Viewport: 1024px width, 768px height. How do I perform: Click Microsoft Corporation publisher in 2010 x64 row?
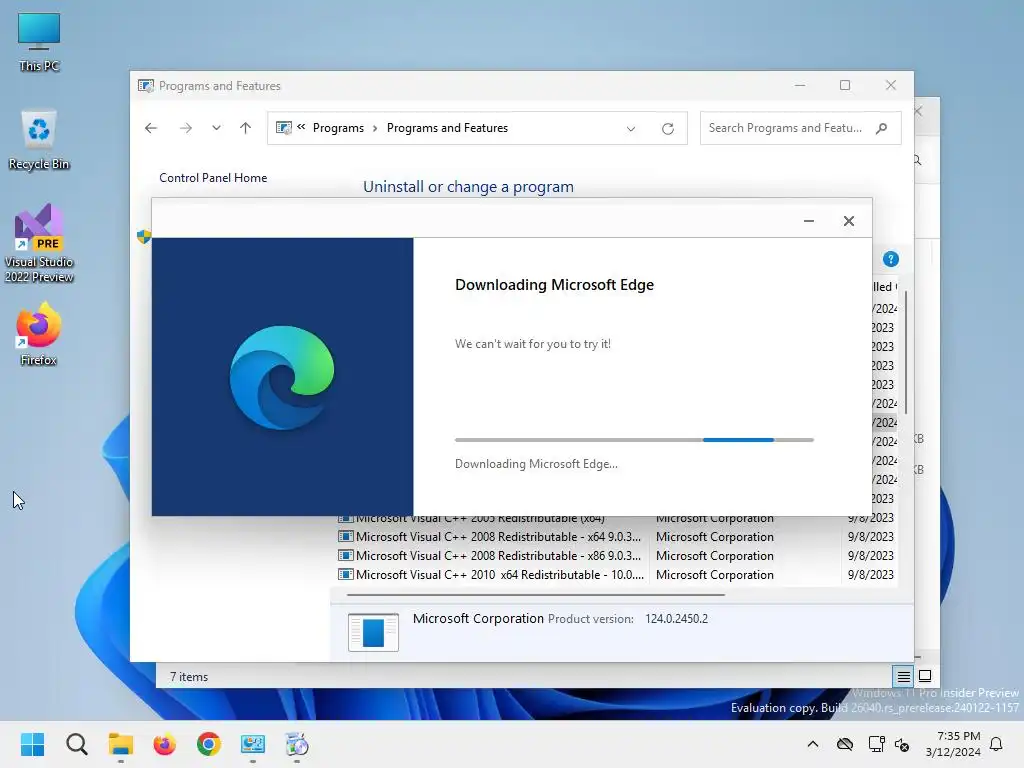tap(714, 575)
